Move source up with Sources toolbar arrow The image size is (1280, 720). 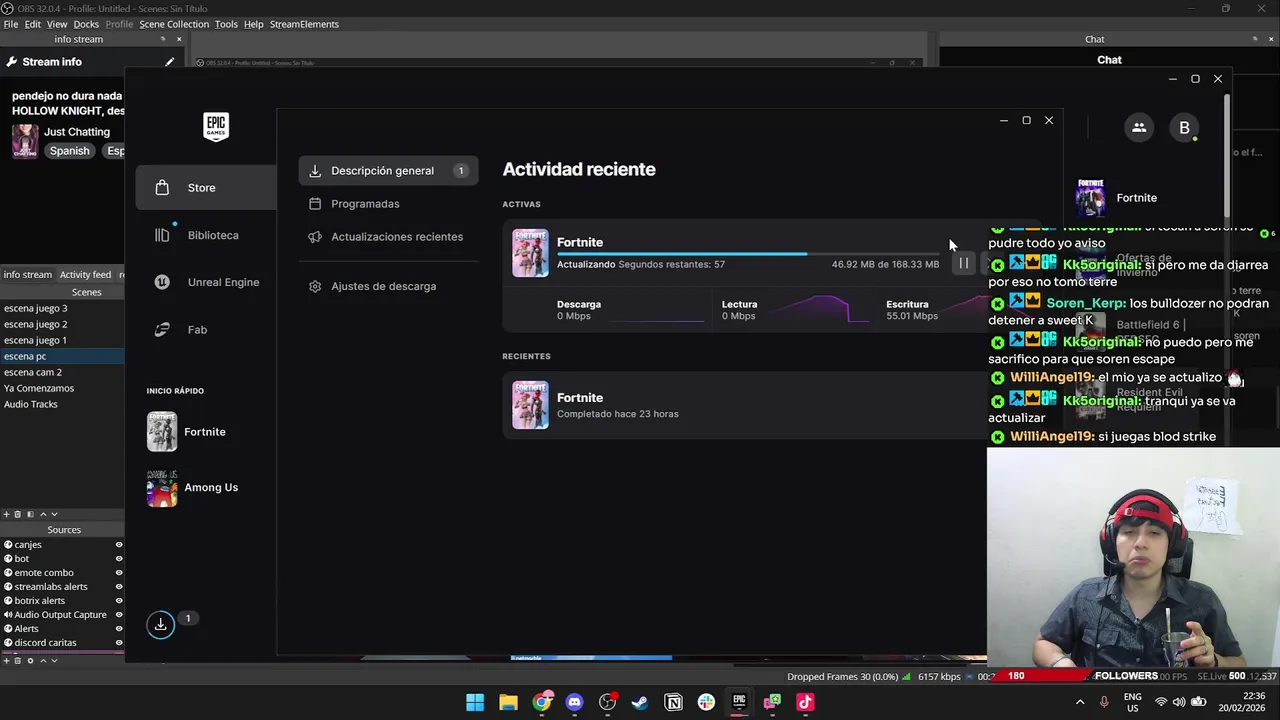point(42,660)
